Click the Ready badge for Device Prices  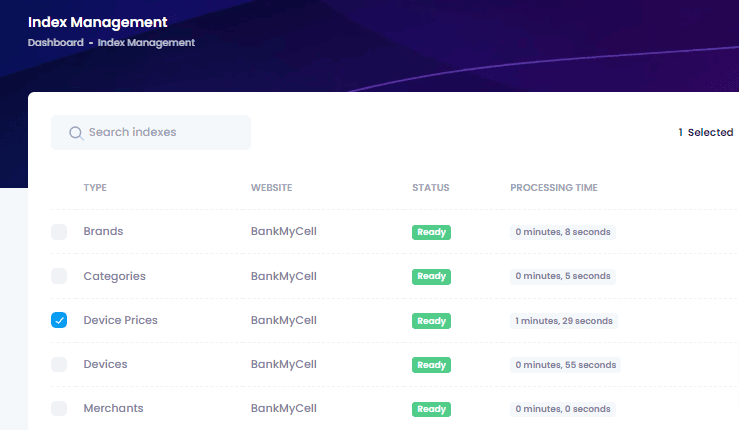point(431,321)
